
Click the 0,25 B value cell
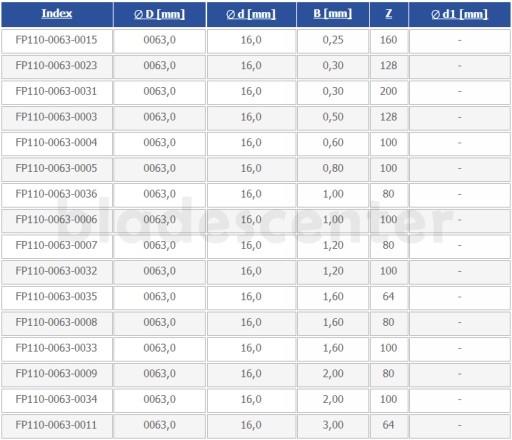333,41
